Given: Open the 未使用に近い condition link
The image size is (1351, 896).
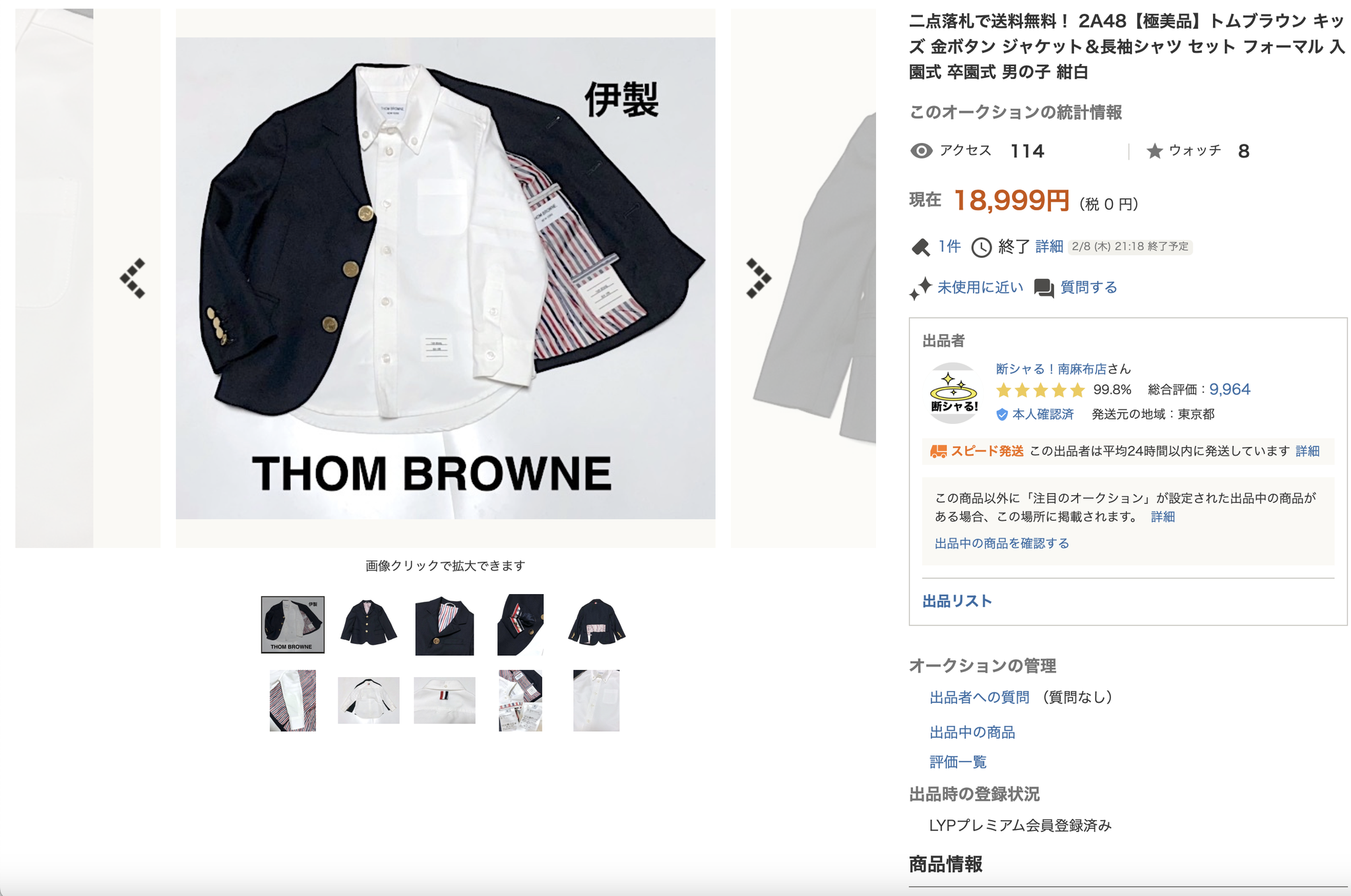Looking at the screenshot, I should [x=980, y=287].
